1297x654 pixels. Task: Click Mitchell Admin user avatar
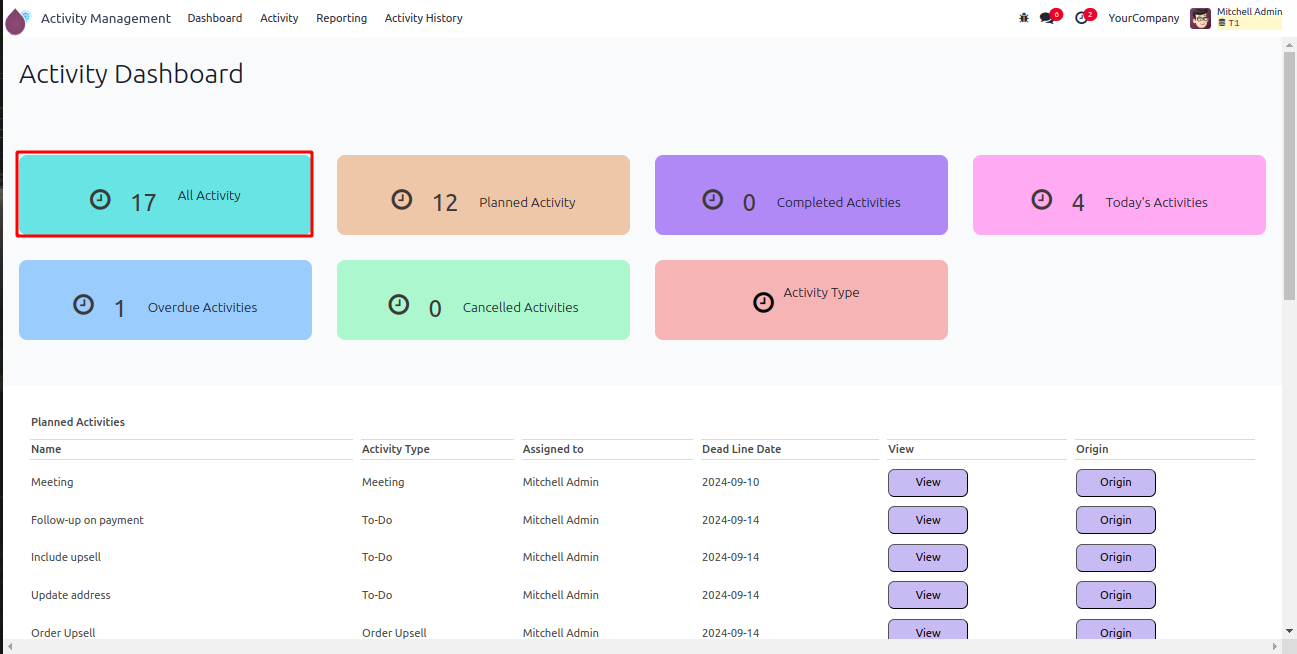click(1200, 18)
